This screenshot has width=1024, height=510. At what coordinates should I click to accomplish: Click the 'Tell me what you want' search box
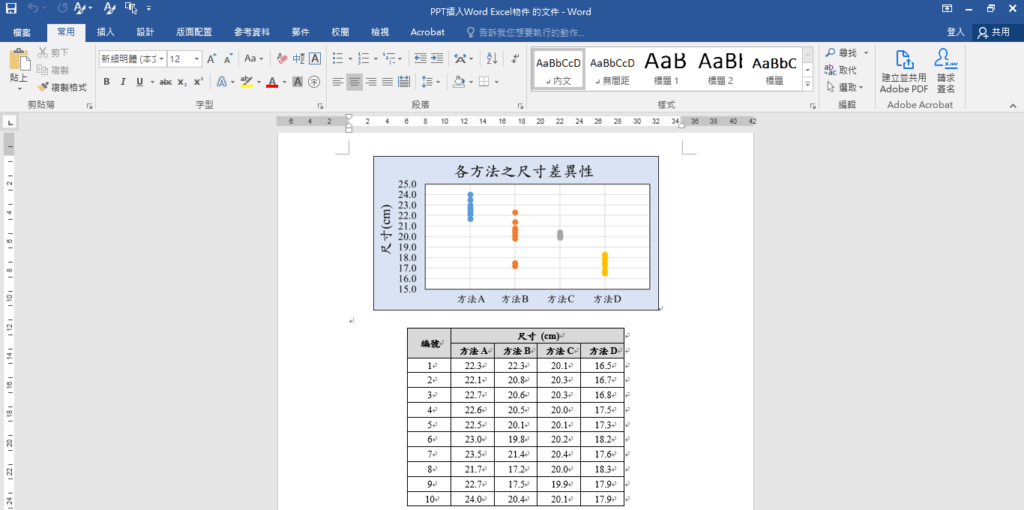[x=530, y=32]
